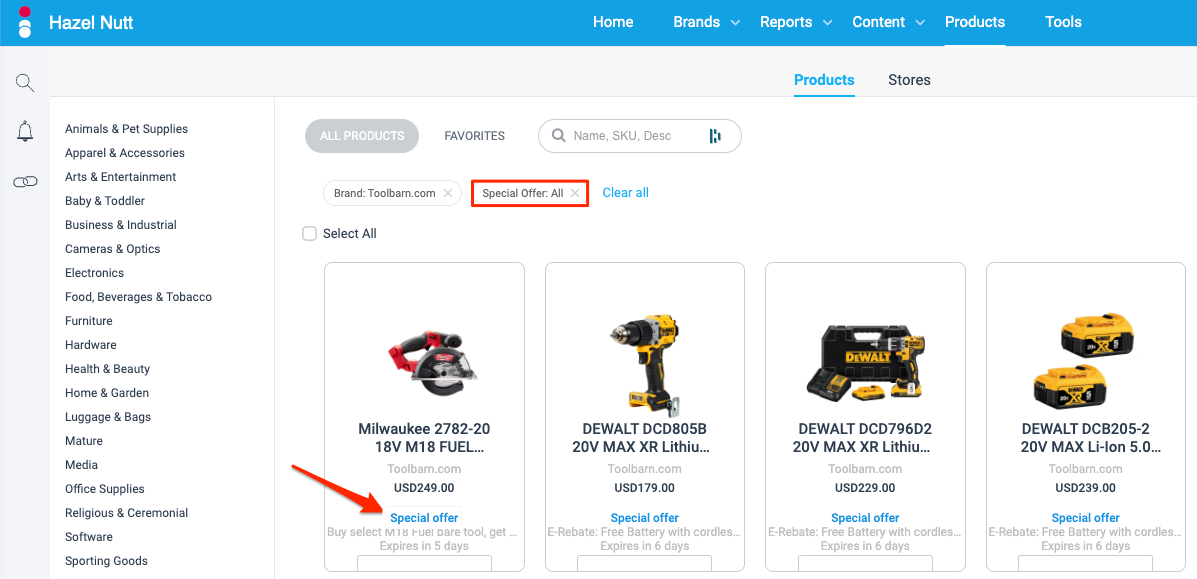Screen dimensions: 1197x579
Task: Open the Brands navigation item
Action: 696,22
